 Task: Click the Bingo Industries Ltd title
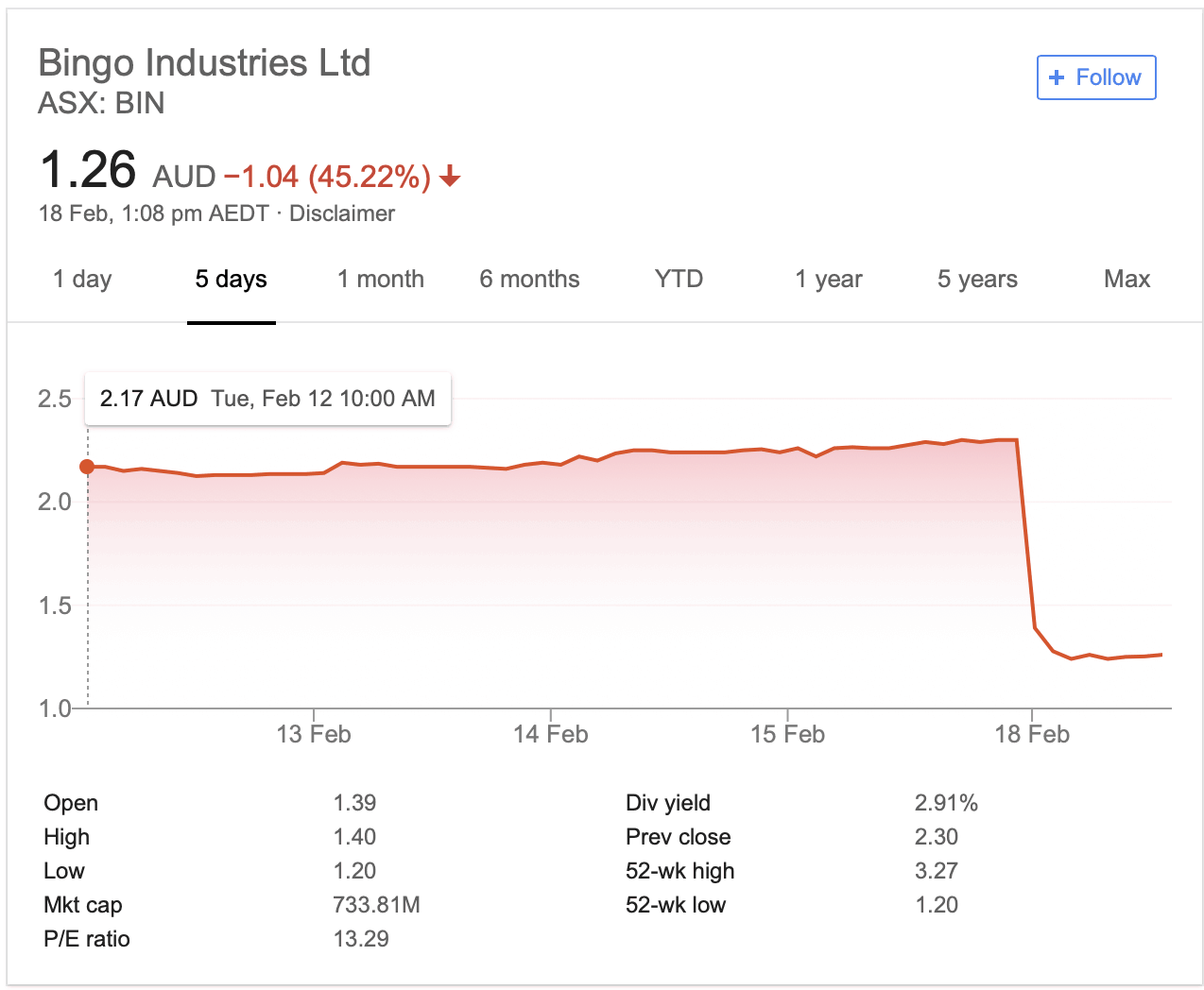[204, 63]
